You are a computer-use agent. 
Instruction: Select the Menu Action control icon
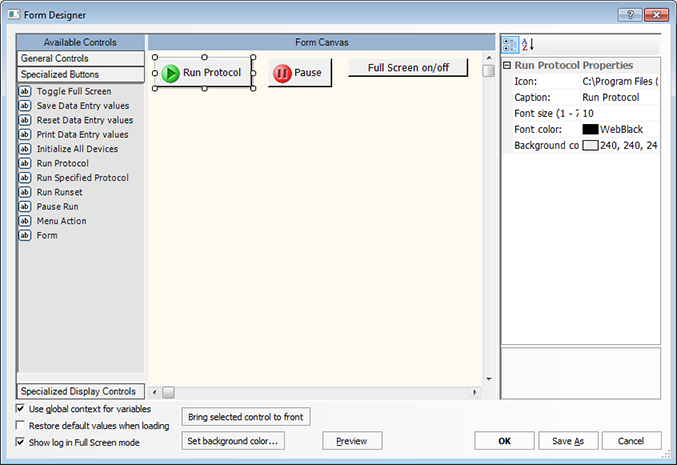click(x=25, y=221)
